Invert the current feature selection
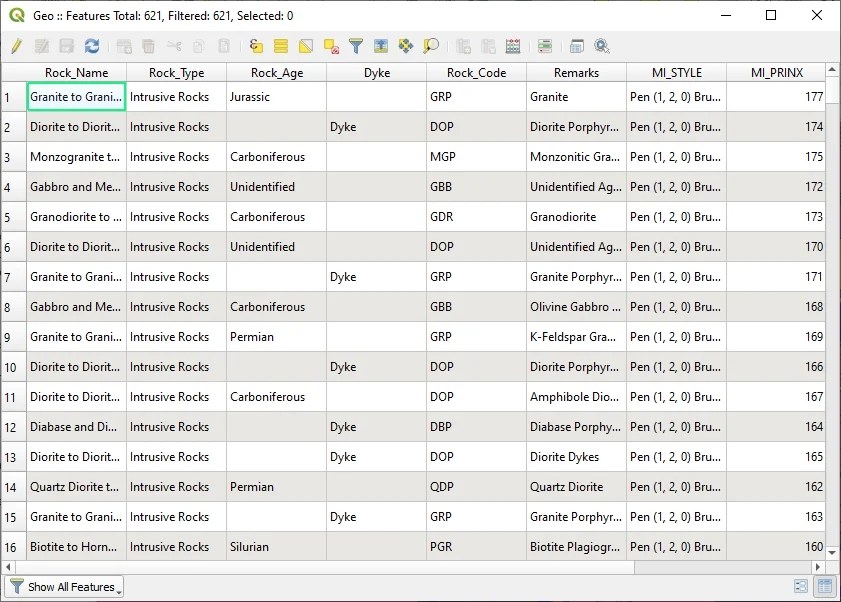Viewport: 841px width, 602px height. 306,46
